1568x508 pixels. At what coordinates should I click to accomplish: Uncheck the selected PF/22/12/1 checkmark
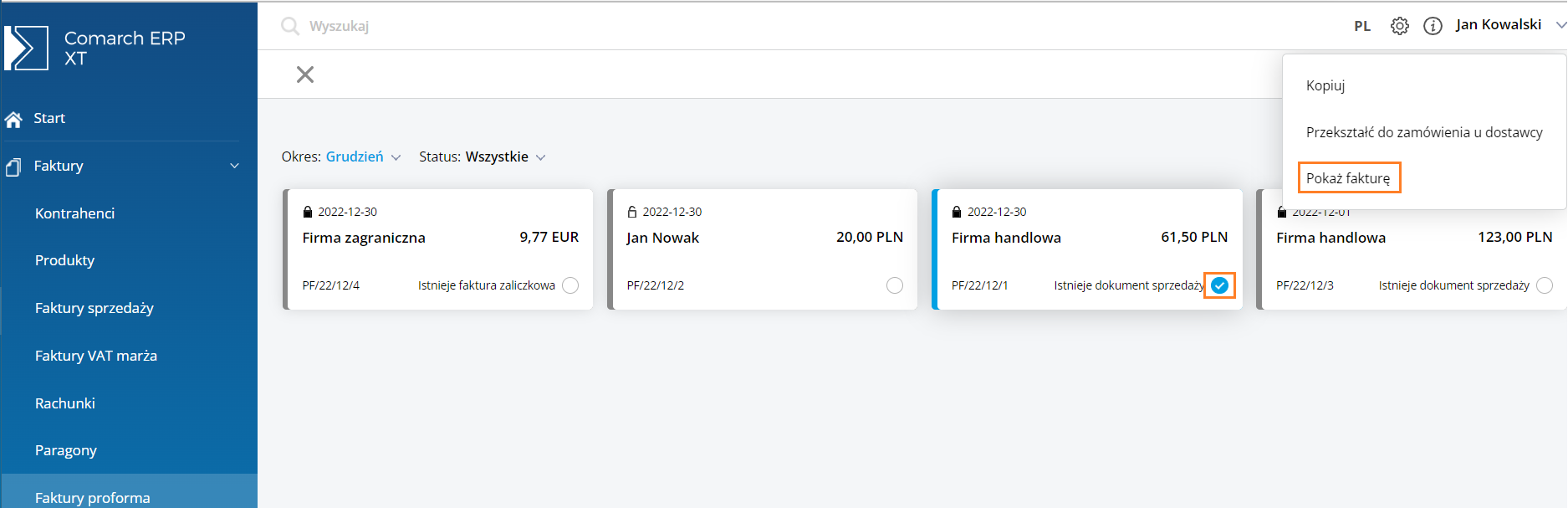pyautogui.click(x=1220, y=285)
